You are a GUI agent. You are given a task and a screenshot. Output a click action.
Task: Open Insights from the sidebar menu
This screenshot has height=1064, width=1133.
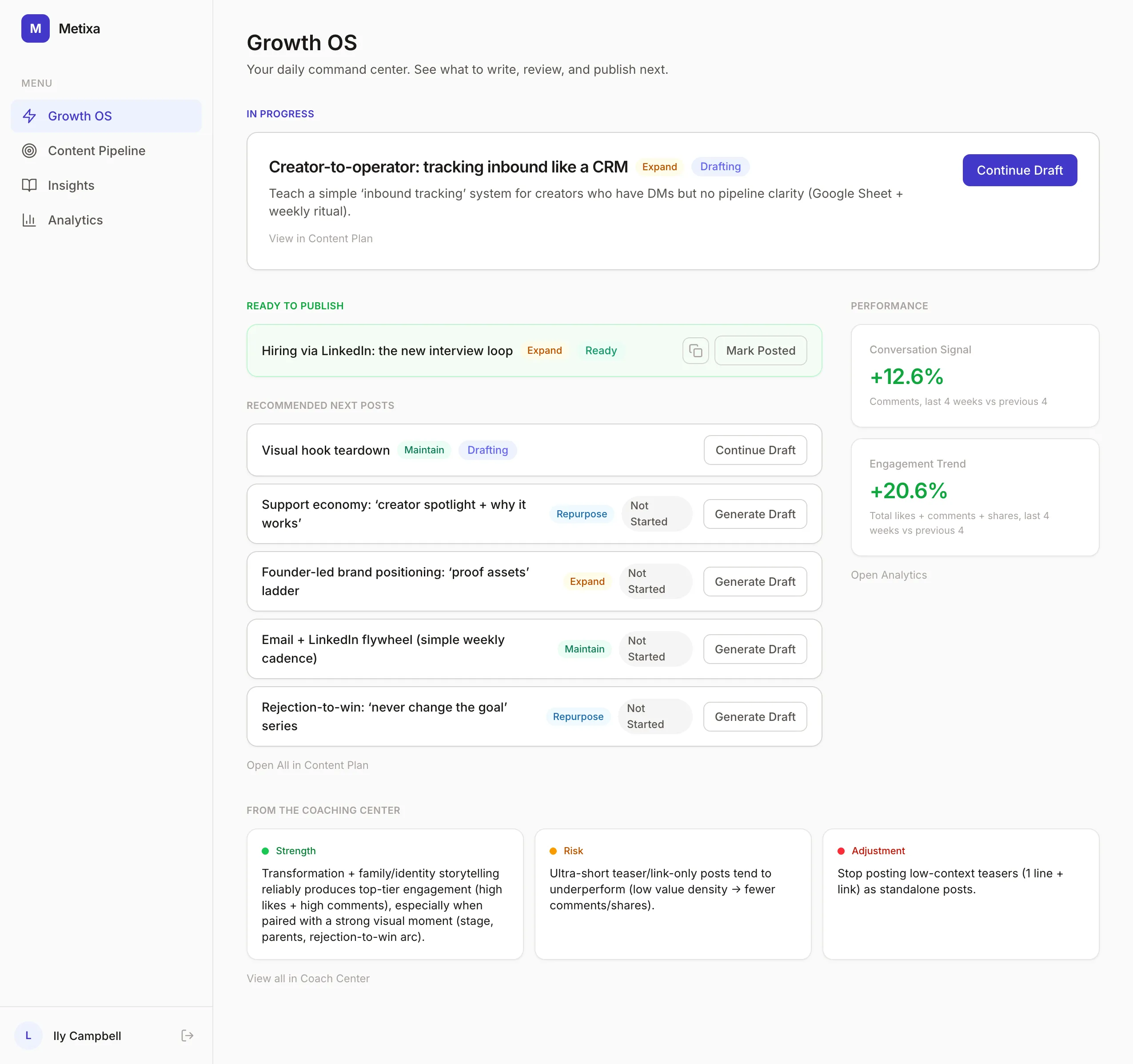point(71,185)
